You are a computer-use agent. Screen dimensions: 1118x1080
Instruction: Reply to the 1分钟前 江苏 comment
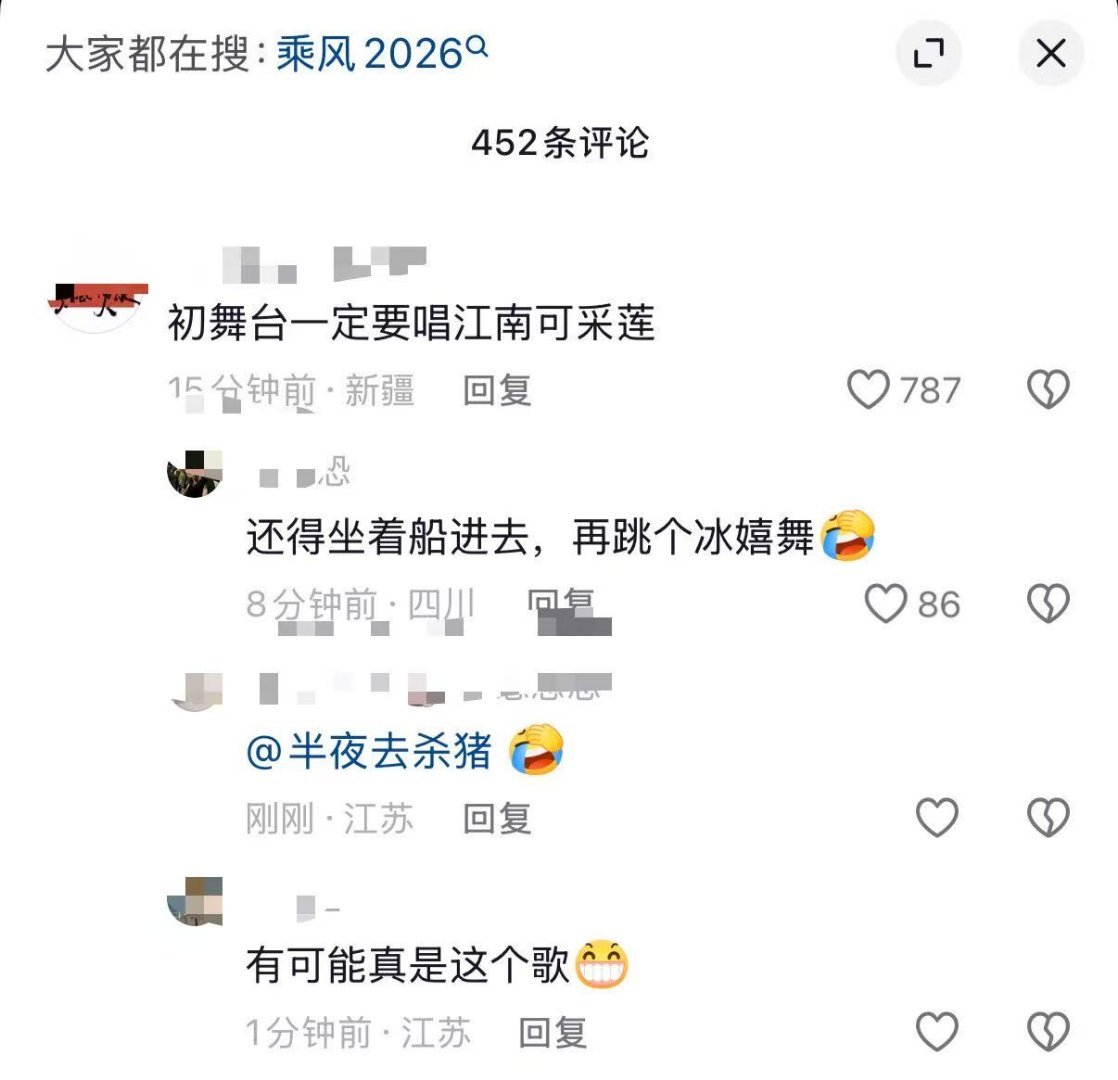(x=553, y=1032)
